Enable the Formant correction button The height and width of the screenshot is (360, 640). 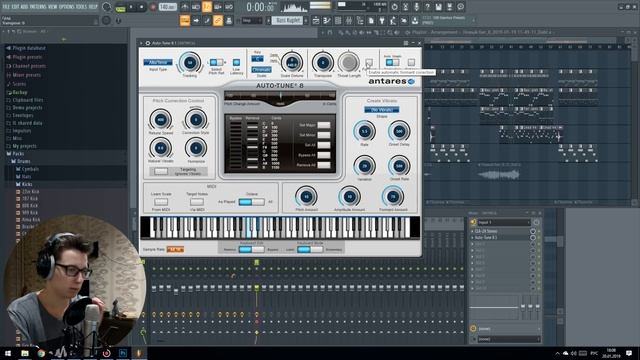[369, 62]
